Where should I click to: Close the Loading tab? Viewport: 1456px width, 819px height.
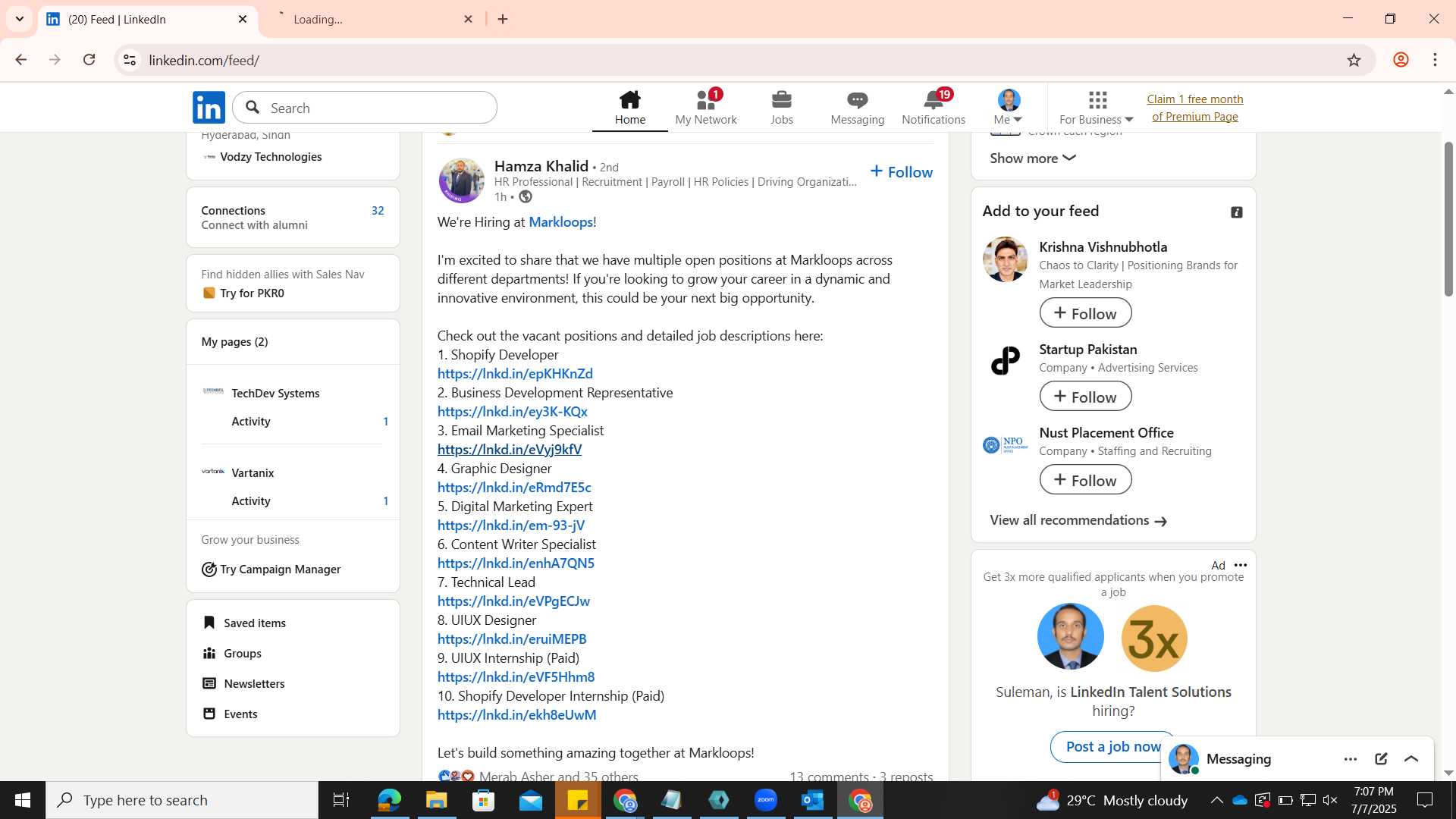468,19
